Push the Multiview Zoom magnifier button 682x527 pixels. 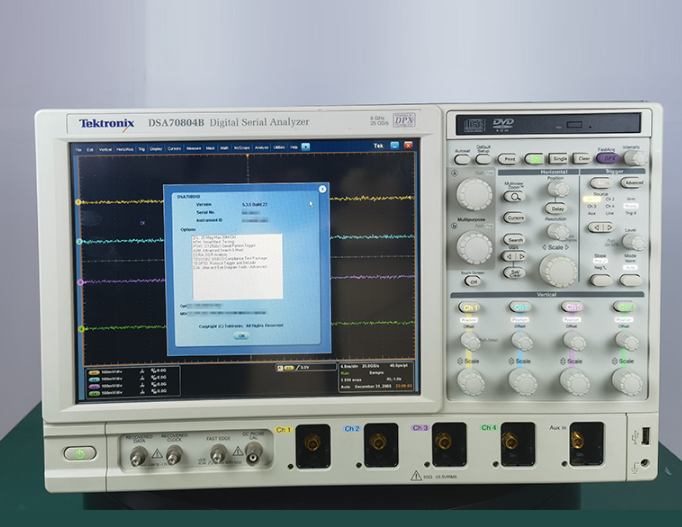pyautogui.click(x=515, y=197)
